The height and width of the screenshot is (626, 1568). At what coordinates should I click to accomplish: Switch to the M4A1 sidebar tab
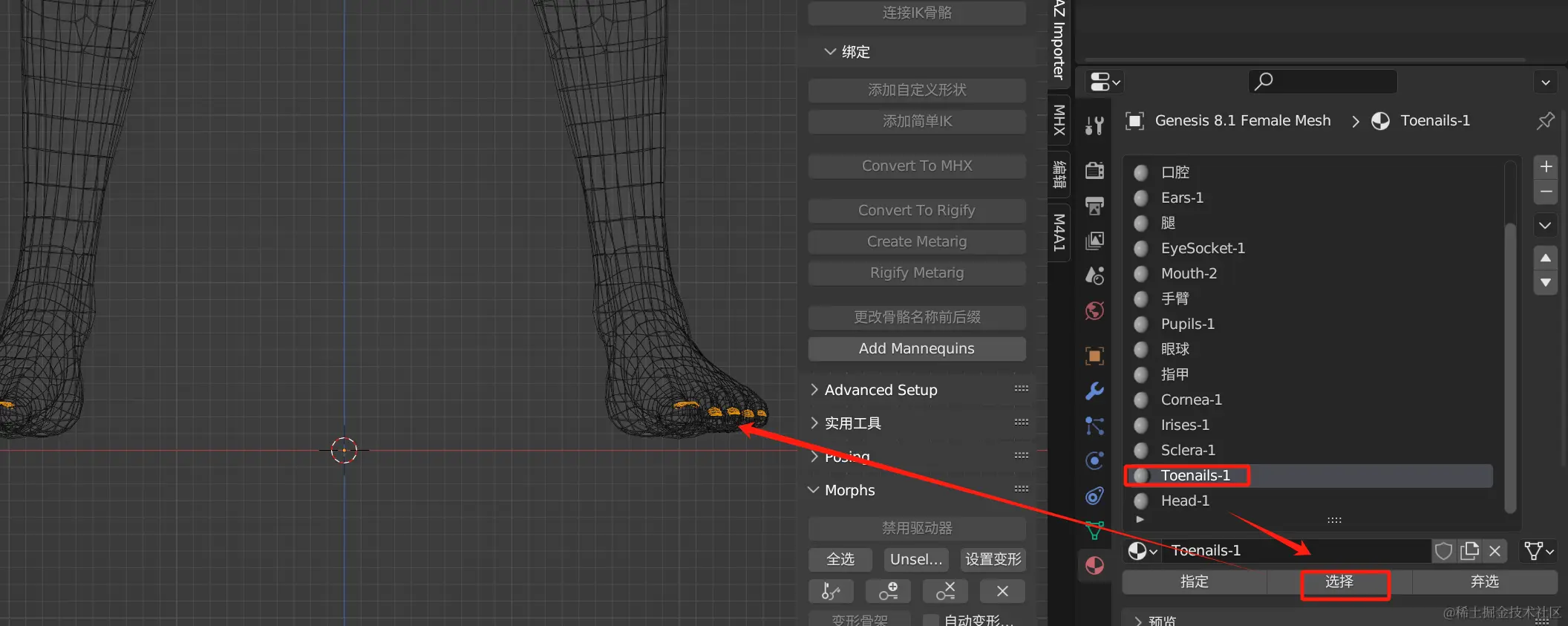click(1059, 232)
